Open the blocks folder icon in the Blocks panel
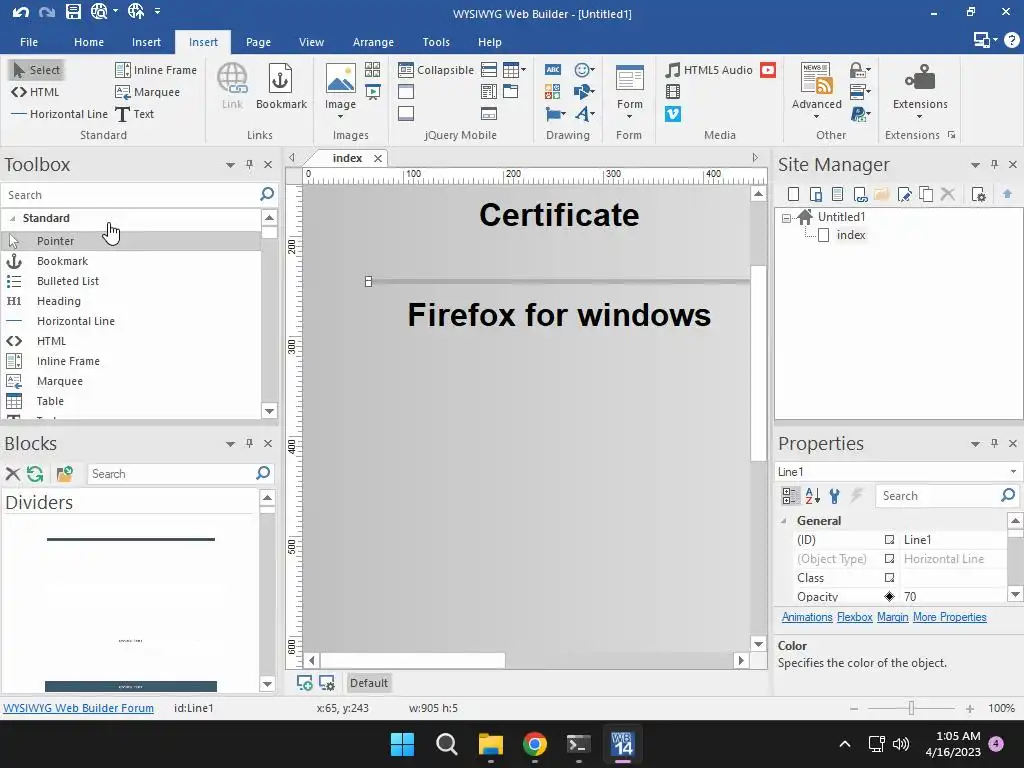Screen dimensions: 1024x768 pyautogui.click(x=64, y=473)
